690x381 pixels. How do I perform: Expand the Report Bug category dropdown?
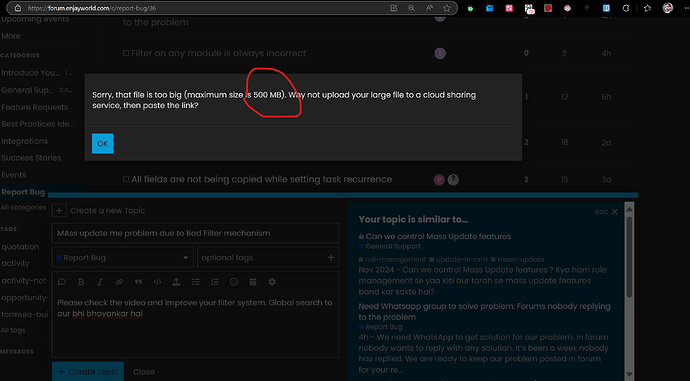(x=123, y=258)
